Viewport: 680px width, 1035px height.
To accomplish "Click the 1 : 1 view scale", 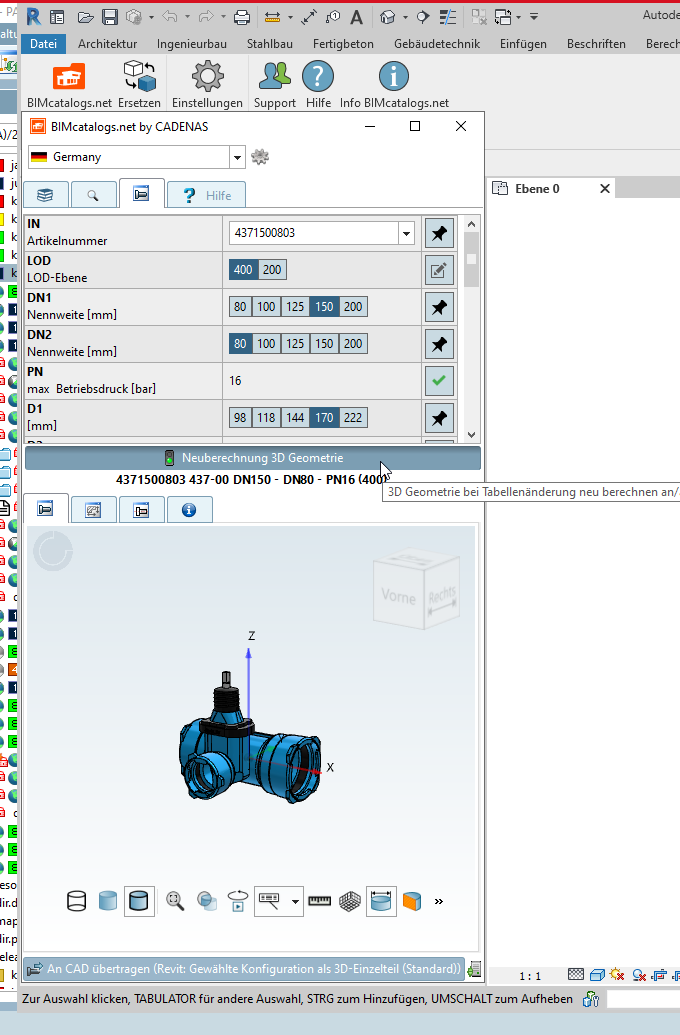I will click(530, 976).
